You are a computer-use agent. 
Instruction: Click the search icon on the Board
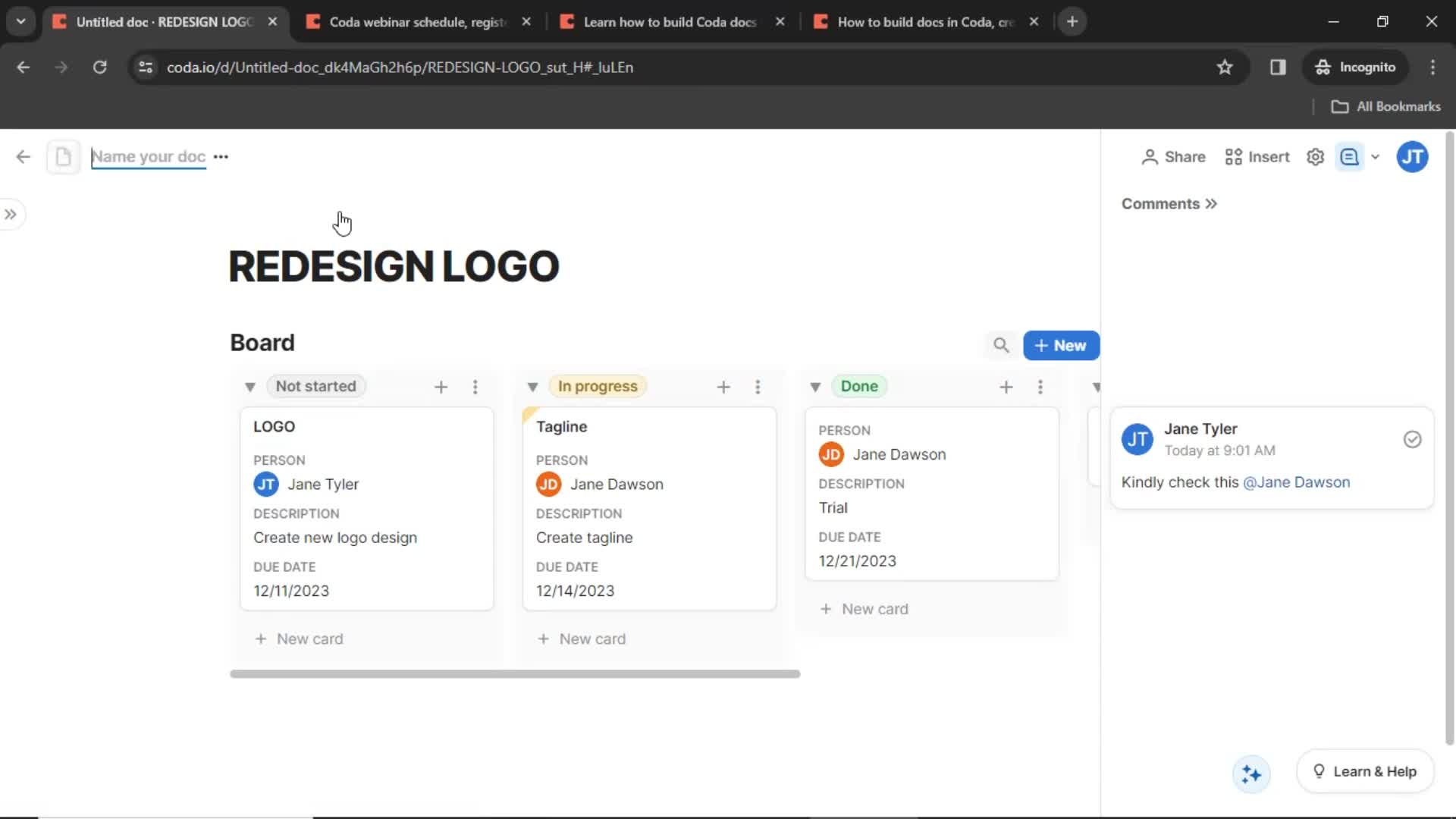pos(1002,344)
